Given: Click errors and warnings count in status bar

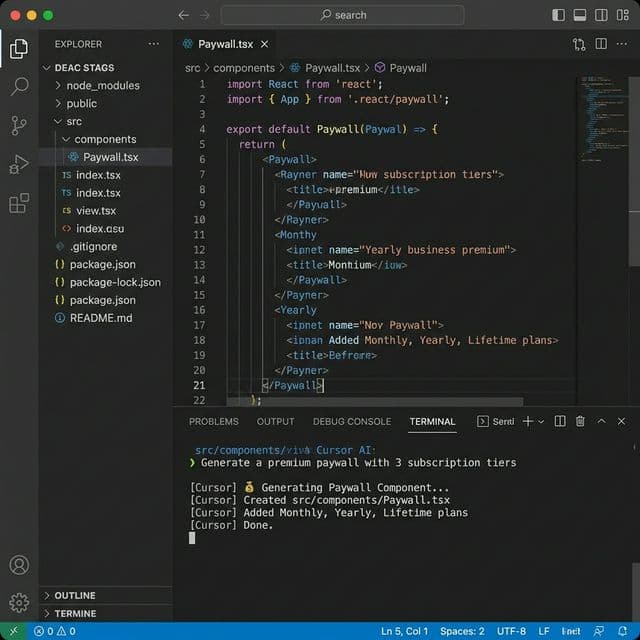Looking at the screenshot, I should 55,631.
